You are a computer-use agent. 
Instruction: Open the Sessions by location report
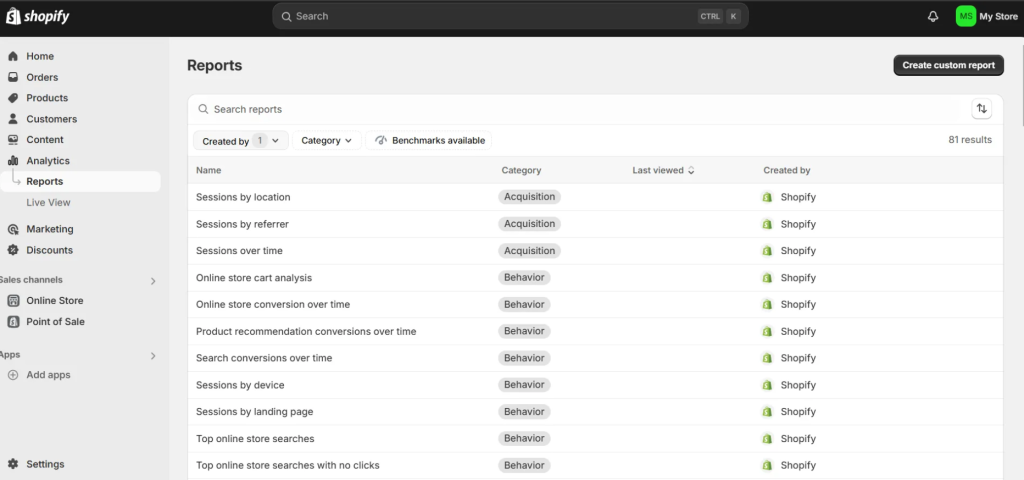pyautogui.click(x=243, y=197)
